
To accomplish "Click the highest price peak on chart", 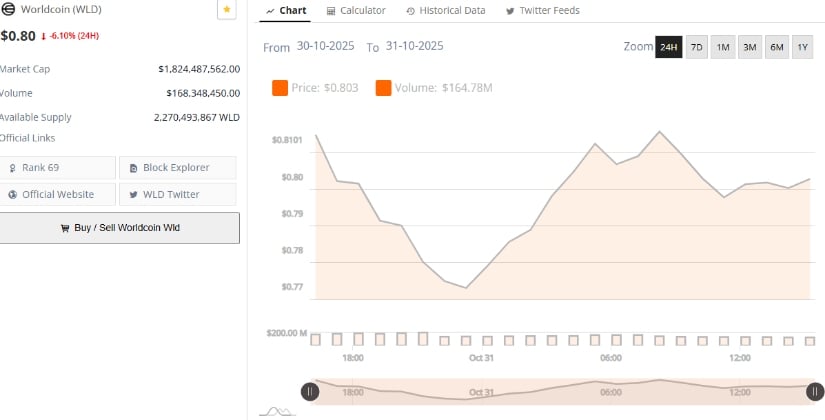I will click(659, 131).
